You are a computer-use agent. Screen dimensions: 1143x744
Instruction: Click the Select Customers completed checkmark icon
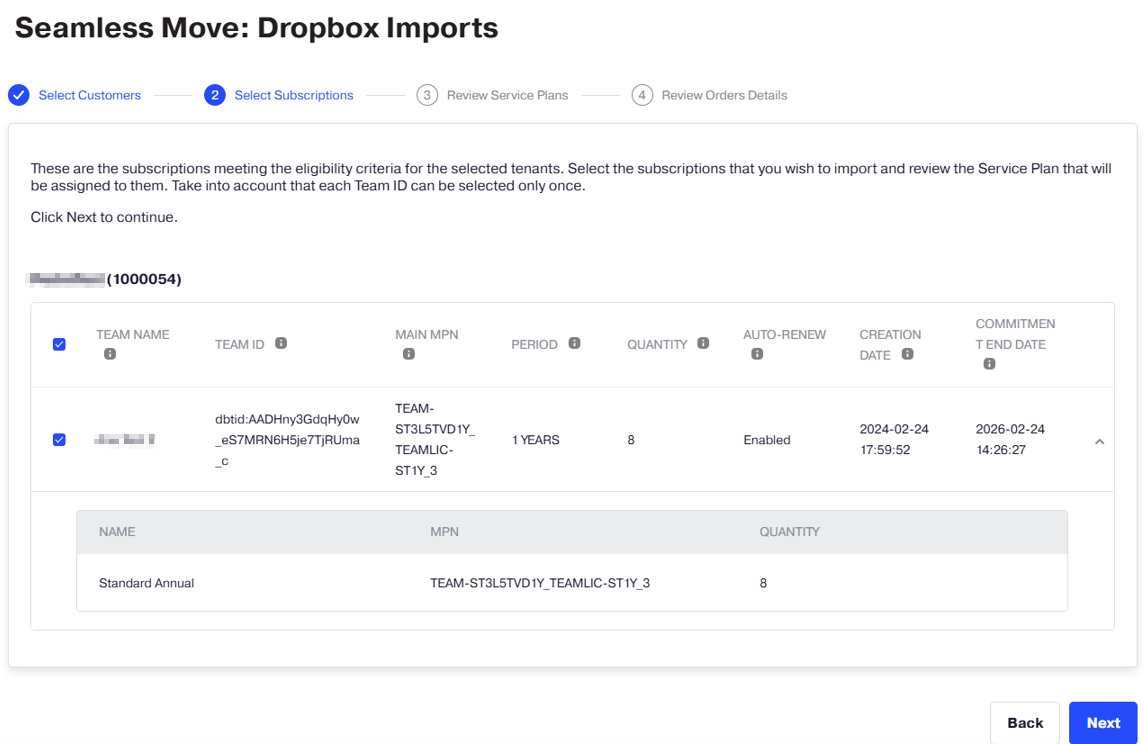pos(19,95)
